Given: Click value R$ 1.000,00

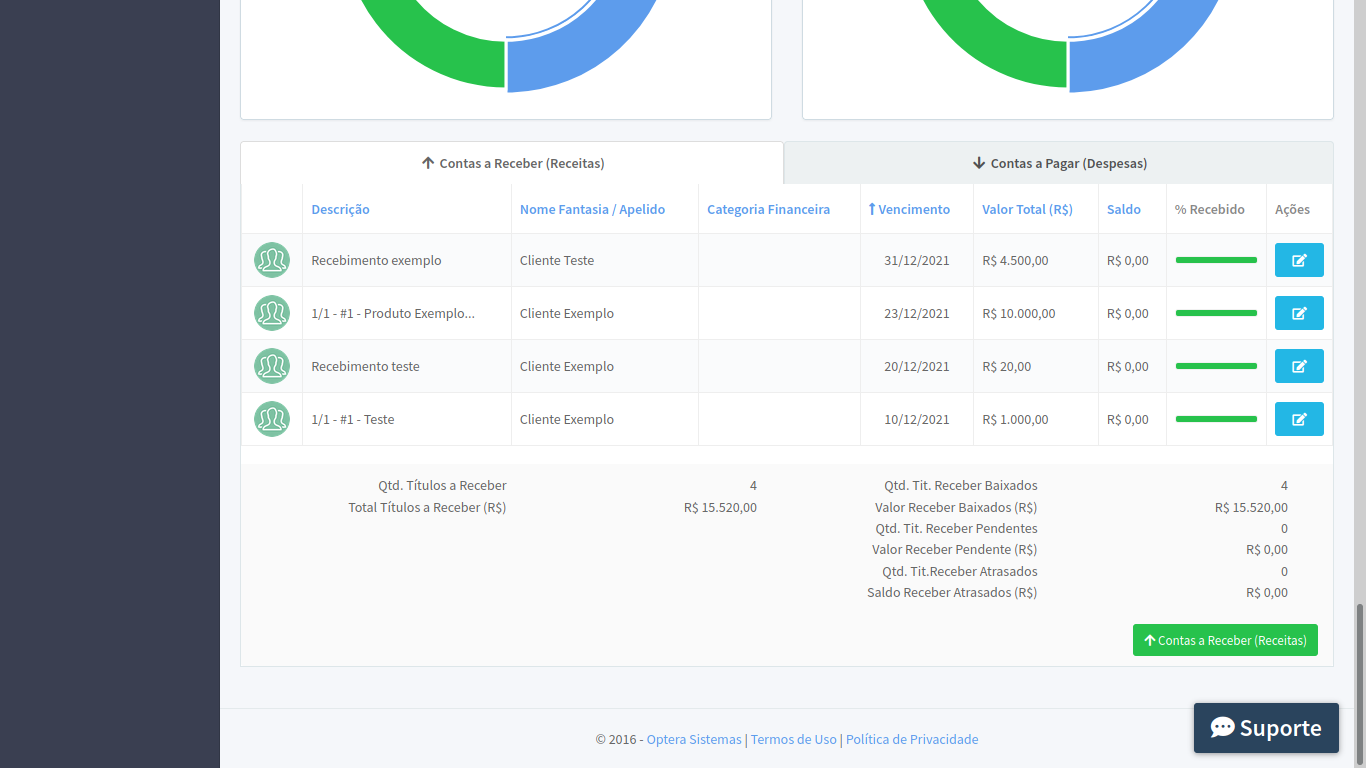Looking at the screenshot, I should (1015, 419).
